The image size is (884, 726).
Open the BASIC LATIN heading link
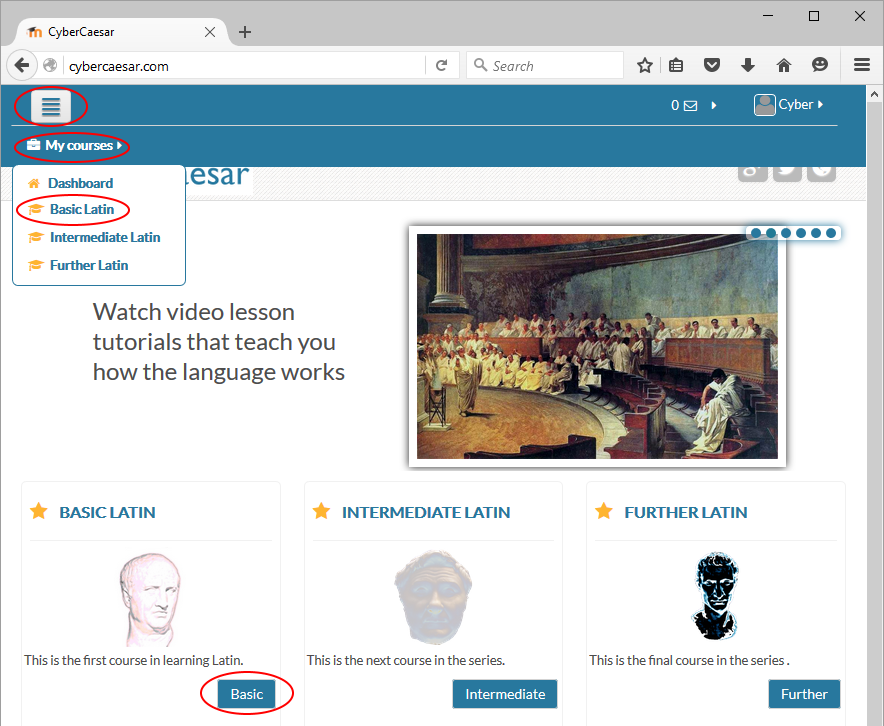(107, 512)
